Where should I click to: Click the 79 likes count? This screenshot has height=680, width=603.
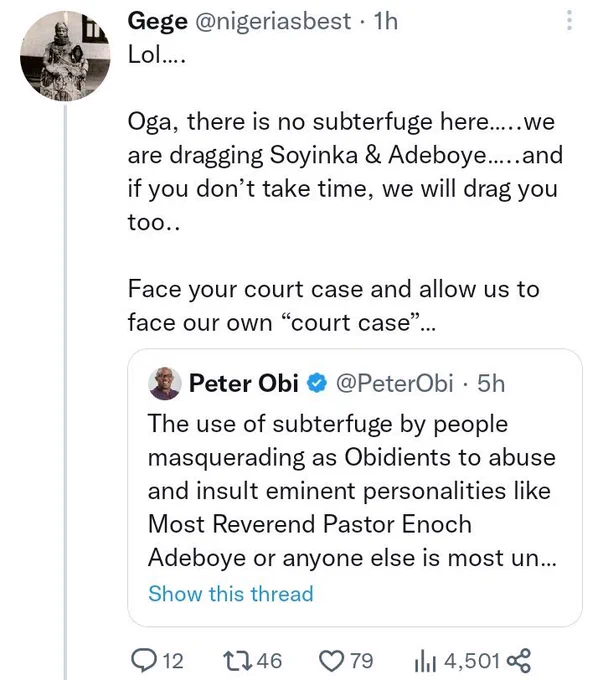(x=362, y=661)
